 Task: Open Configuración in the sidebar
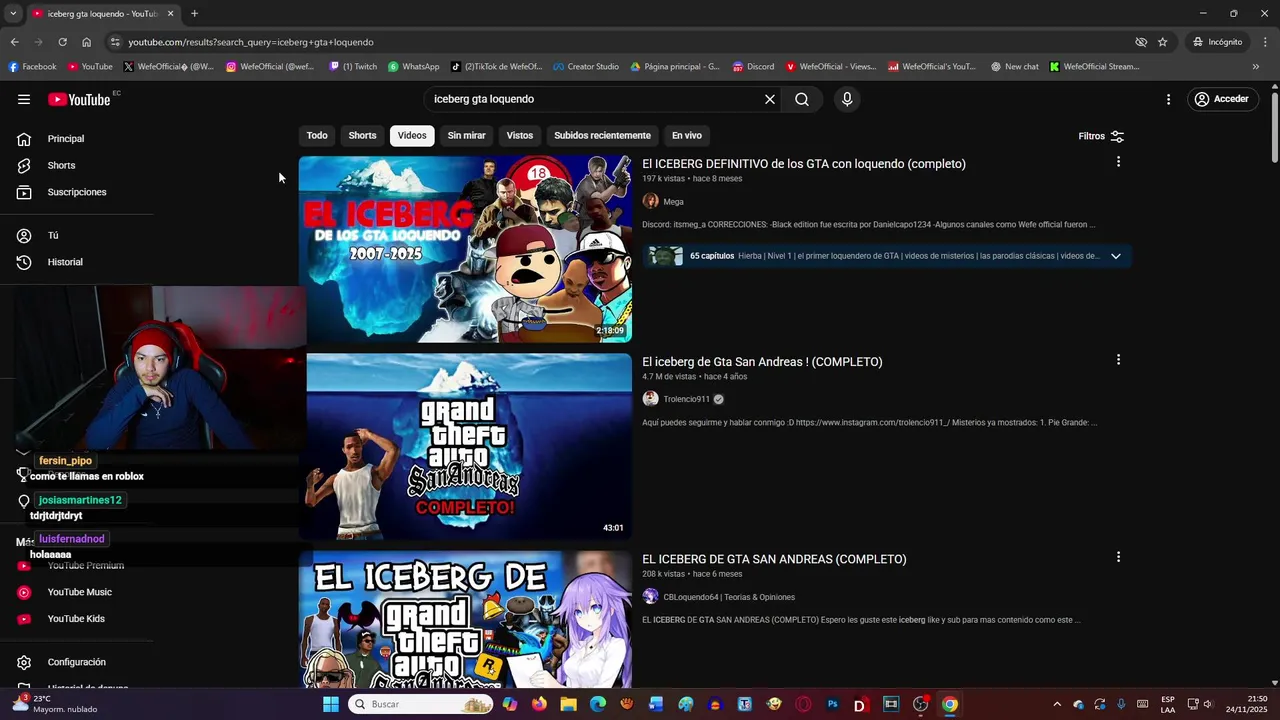(78, 662)
